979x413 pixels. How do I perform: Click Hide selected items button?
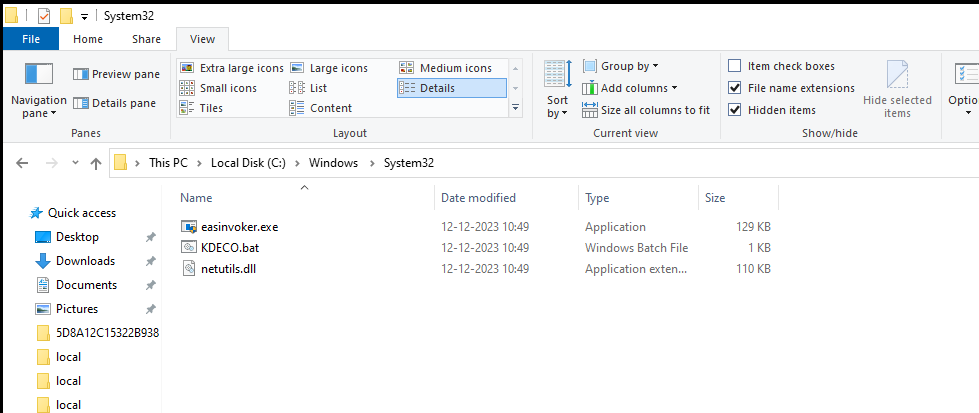pos(897,89)
